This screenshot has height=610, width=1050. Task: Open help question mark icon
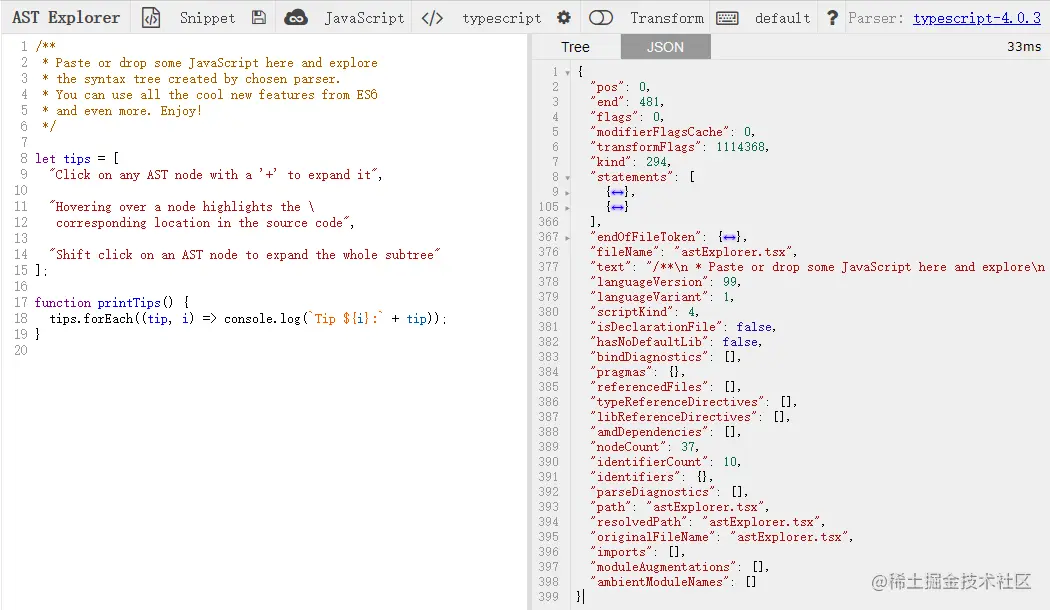pos(832,17)
